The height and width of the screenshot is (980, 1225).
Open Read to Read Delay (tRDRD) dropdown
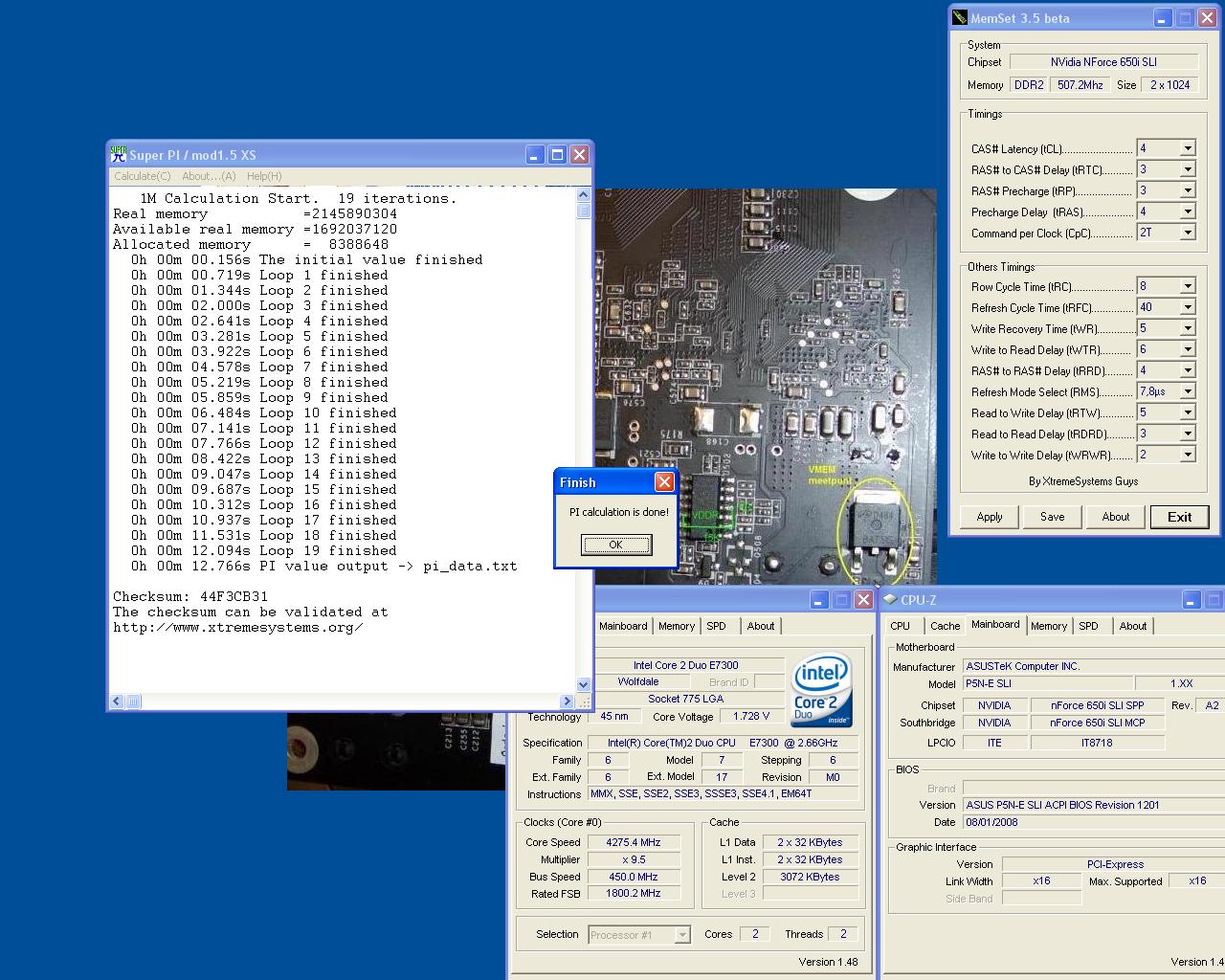(x=1187, y=434)
